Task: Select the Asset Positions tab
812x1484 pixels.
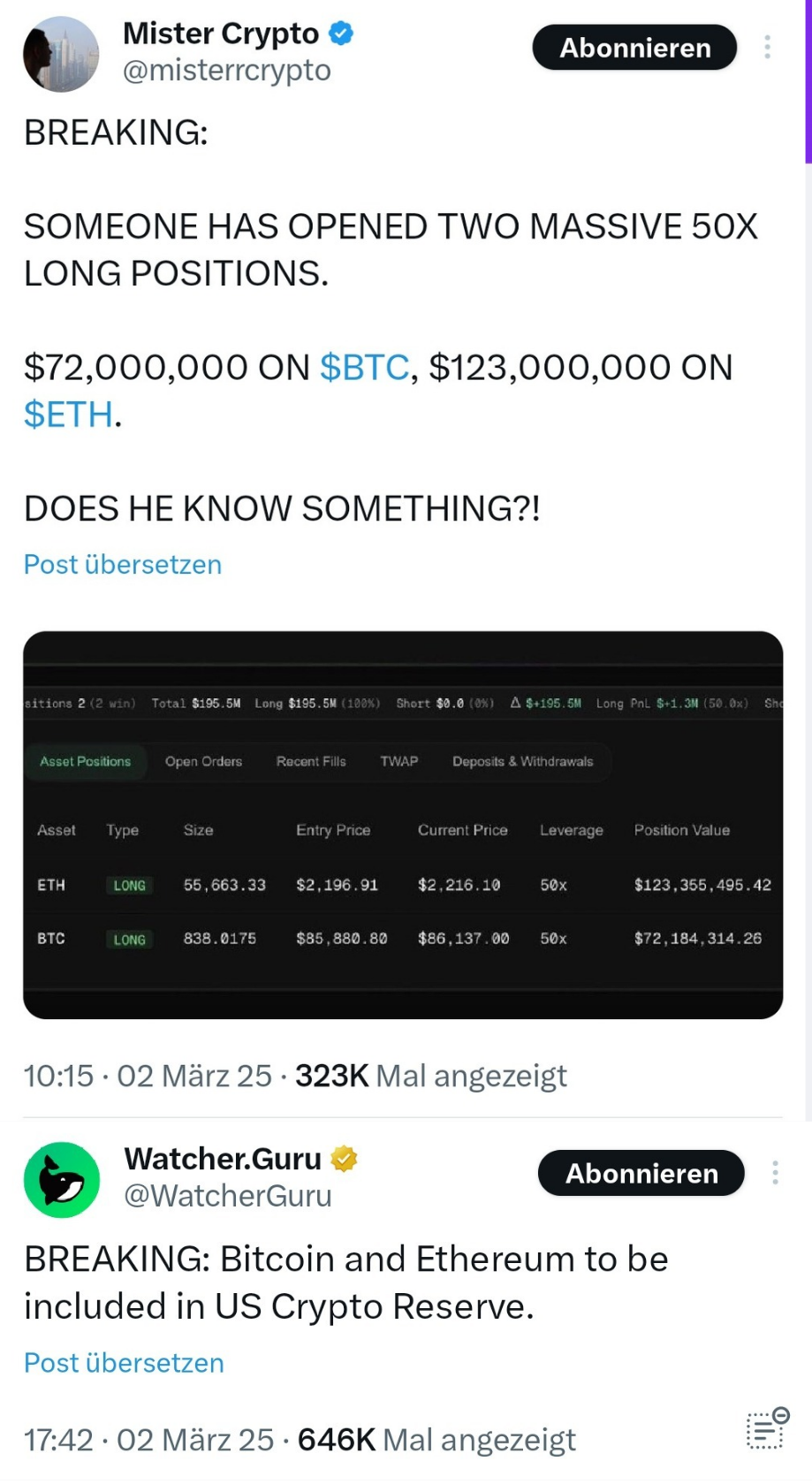Action: click(x=86, y=762)
